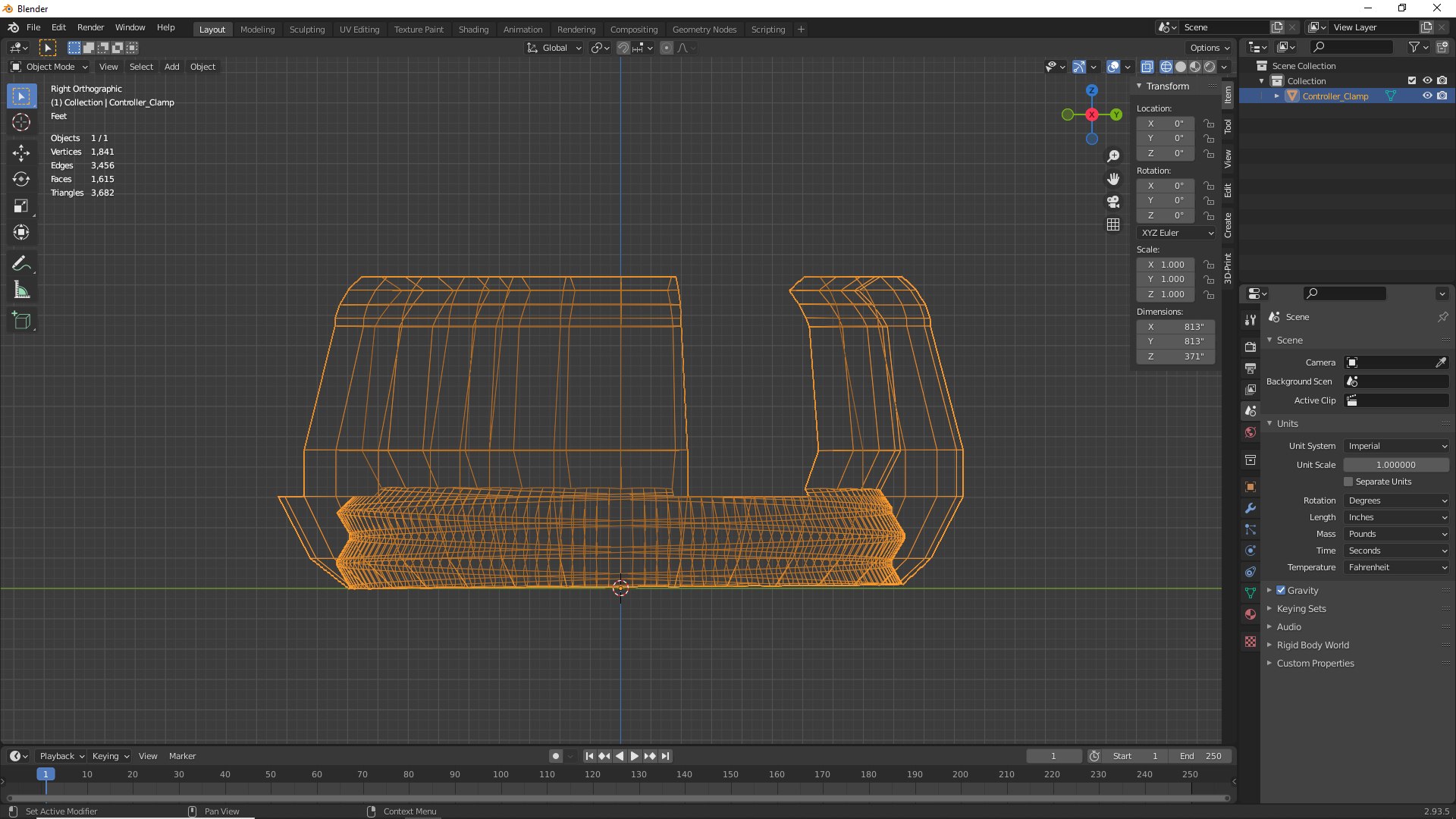The width and height of the screenshot is (1456, 819).
Task: Uncheck the Gravity checkbox
Action: point(1281,591)
